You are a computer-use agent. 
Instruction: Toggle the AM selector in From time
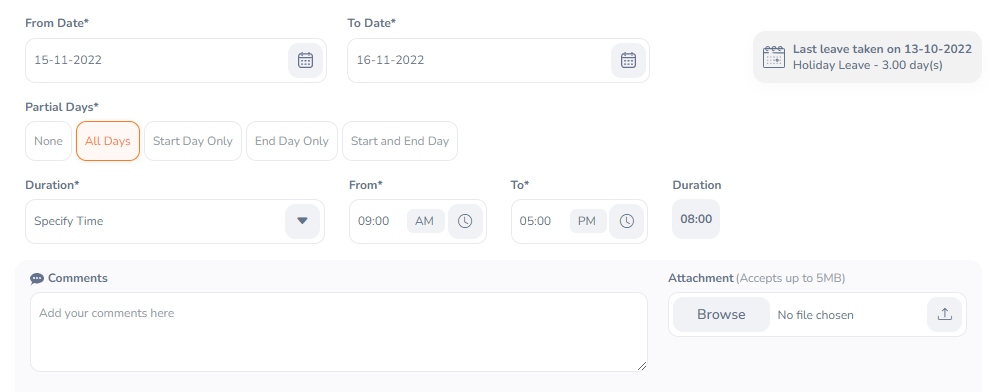425,221
